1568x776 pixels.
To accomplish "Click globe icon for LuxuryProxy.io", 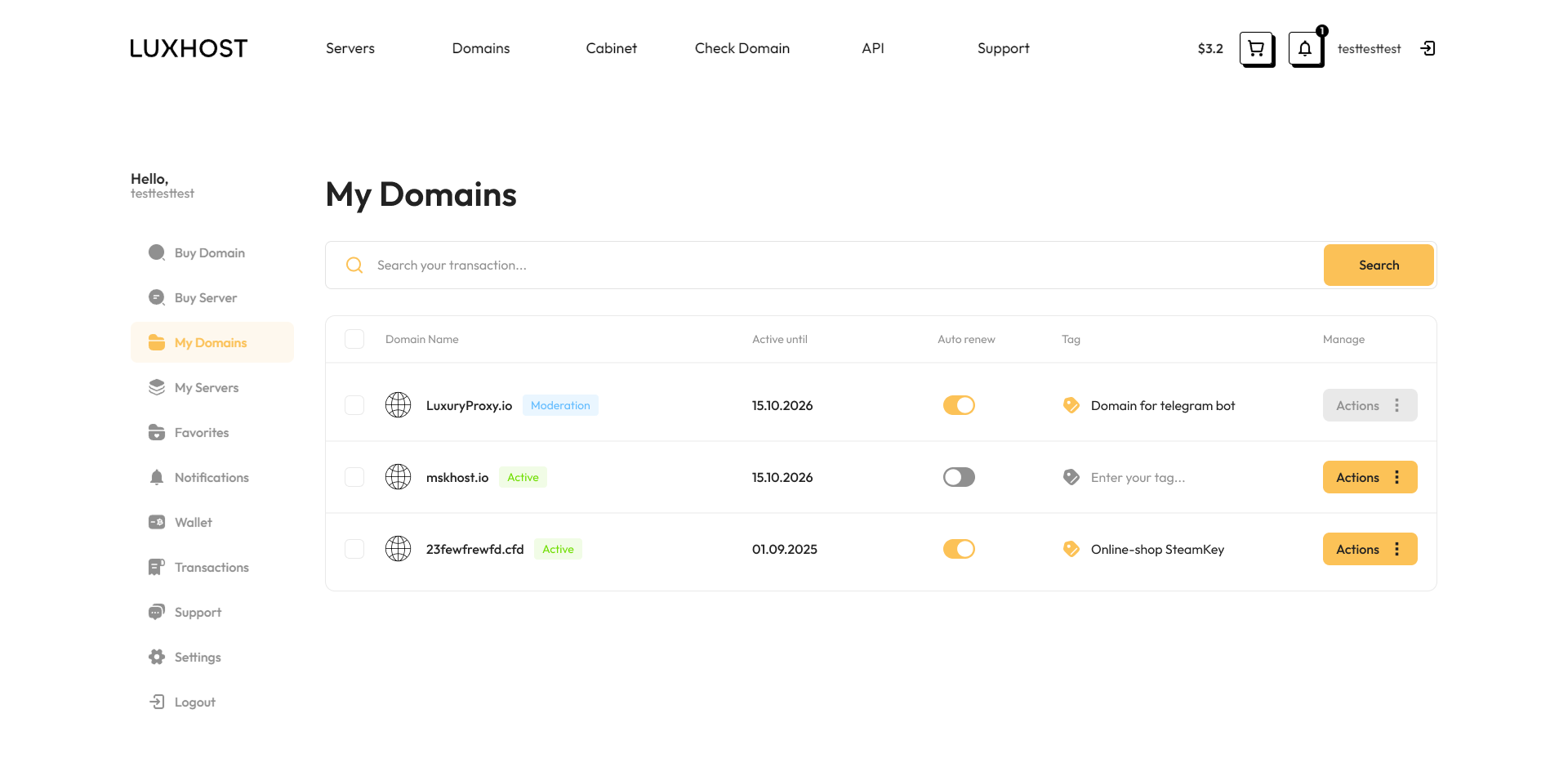I will coord(399,405).
